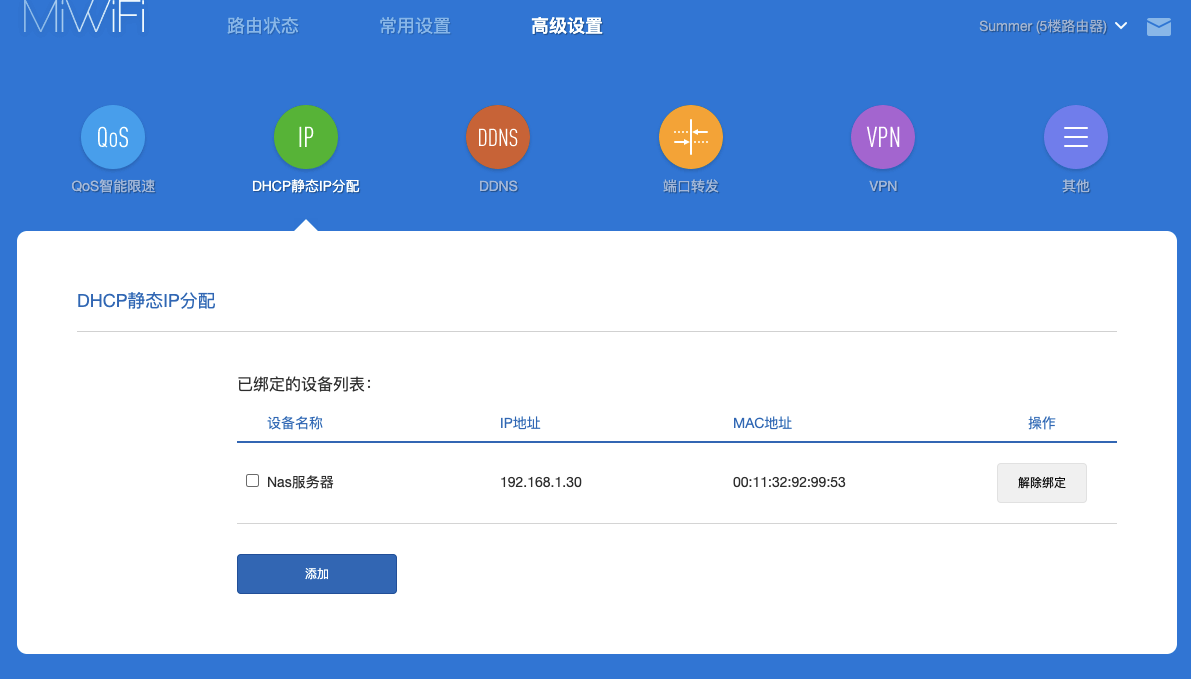Click the 解除绑定 unbind button
The image size is (1191, 679).
tap(1041, 482)
